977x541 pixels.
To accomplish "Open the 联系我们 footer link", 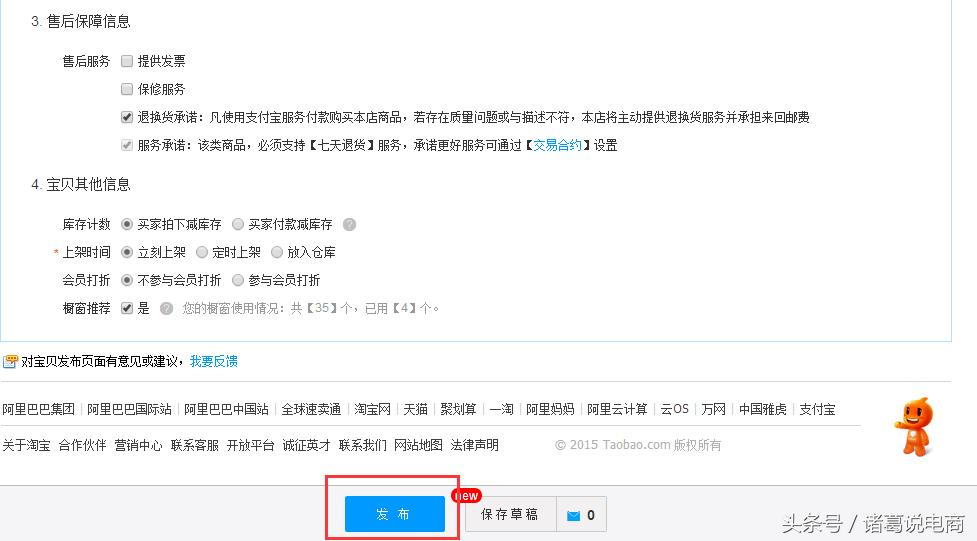I will point(363,445).
